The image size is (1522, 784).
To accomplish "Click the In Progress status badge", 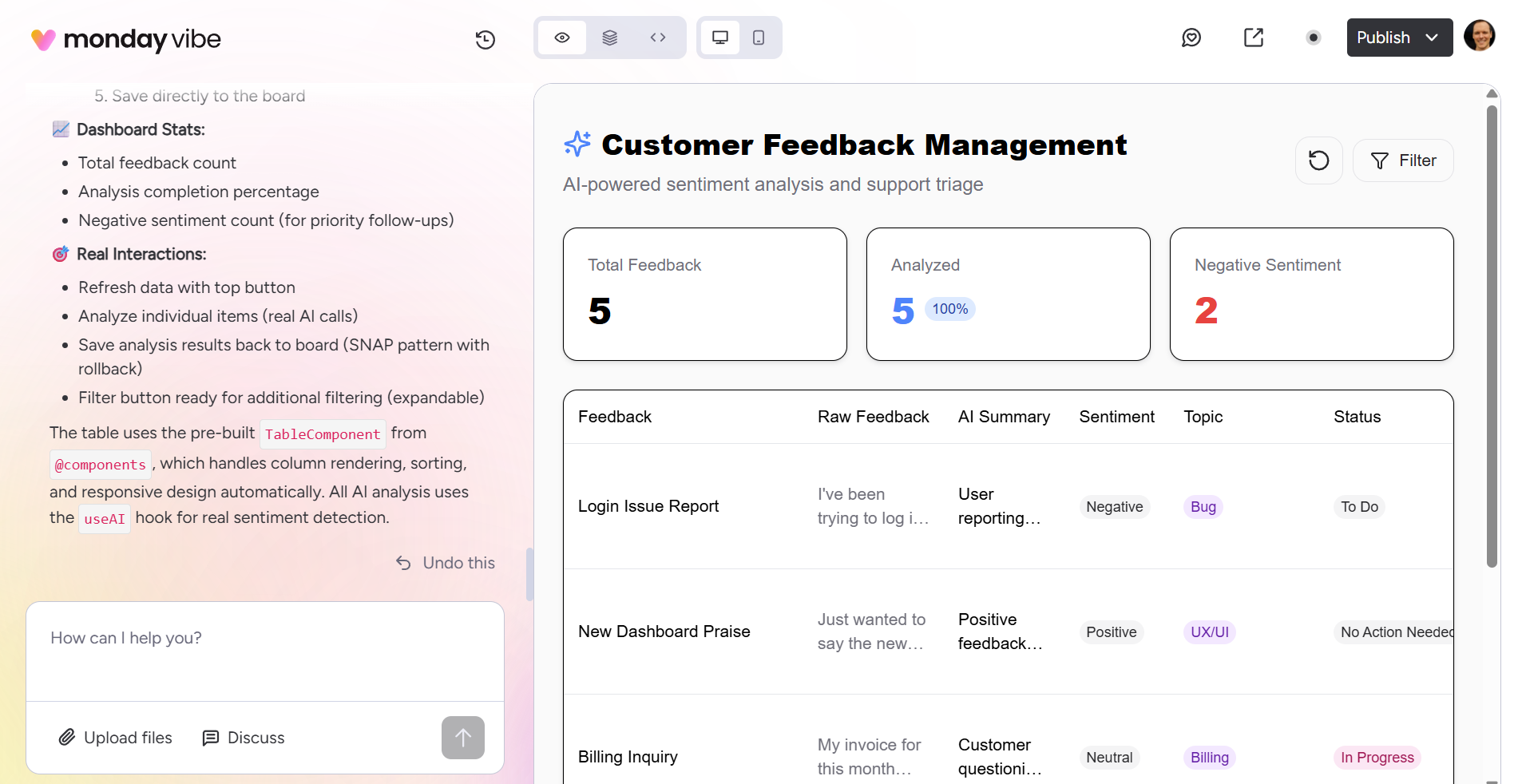I will point(1377,758).
